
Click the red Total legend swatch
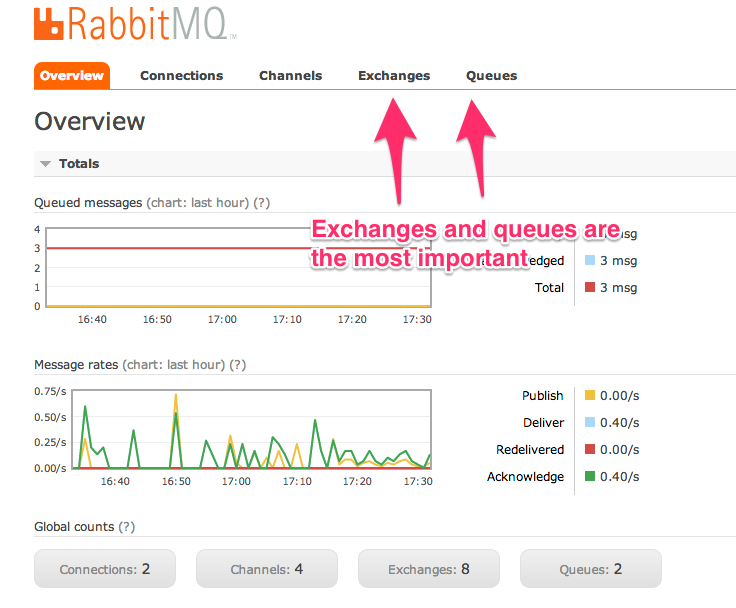coord(590,287)
